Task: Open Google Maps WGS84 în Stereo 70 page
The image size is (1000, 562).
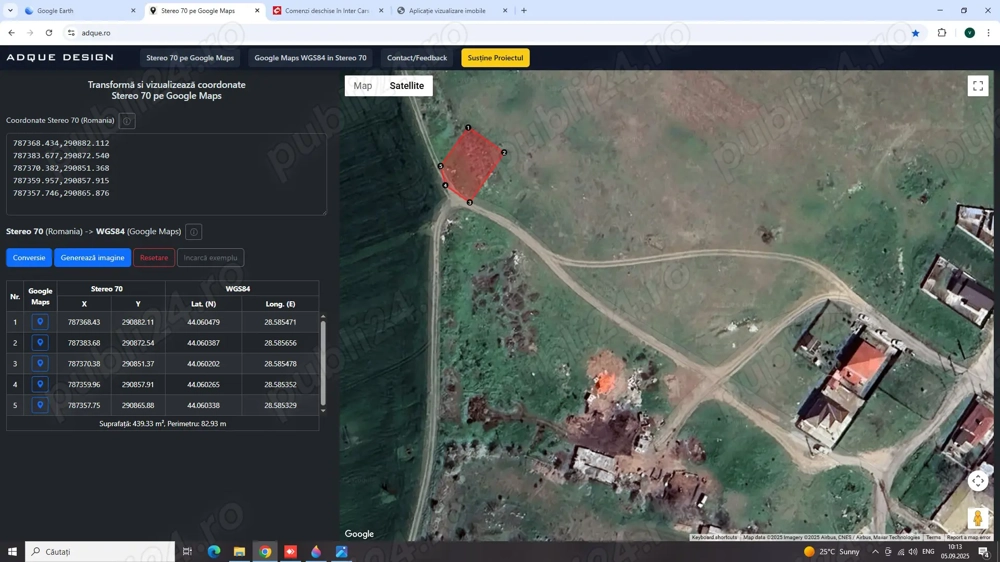Action: [x=310, y=58]
